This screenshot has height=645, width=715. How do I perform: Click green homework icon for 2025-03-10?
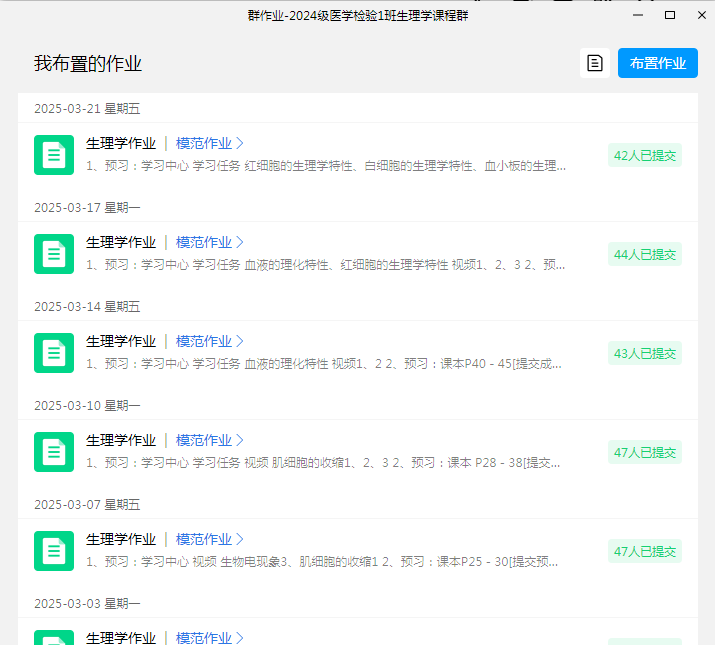coord(54,452)
